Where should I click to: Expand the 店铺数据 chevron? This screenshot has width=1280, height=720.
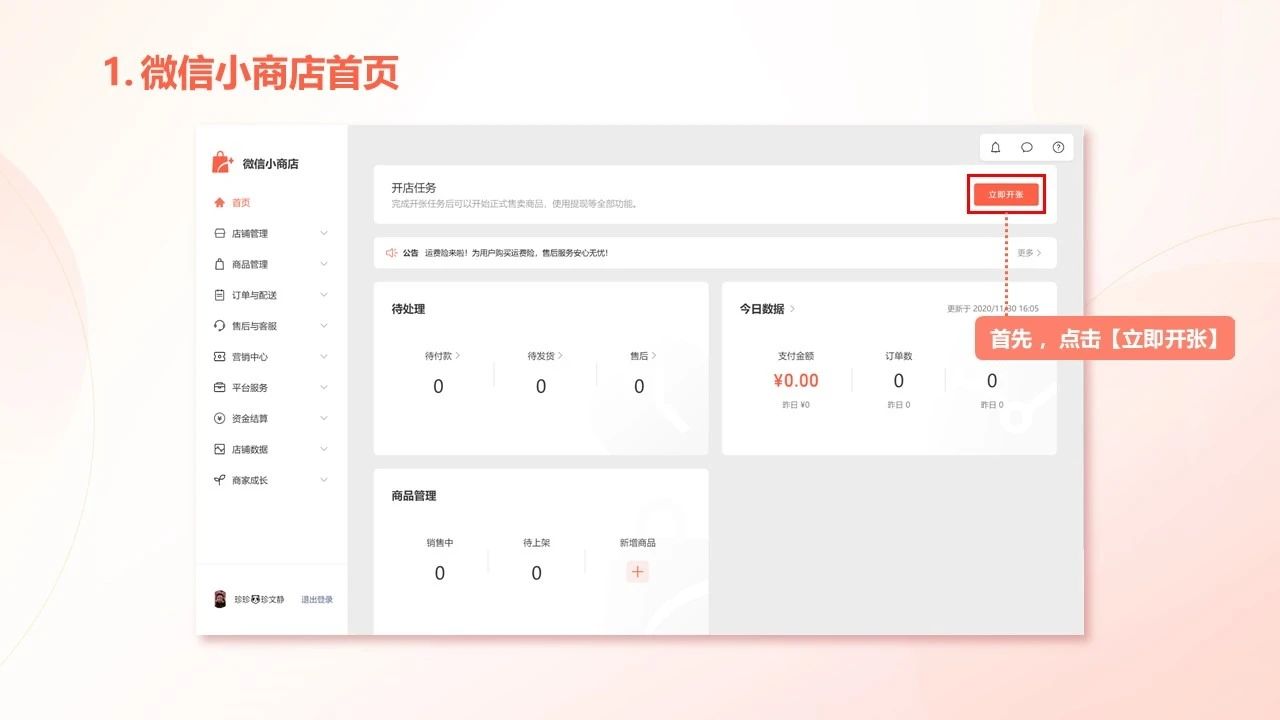(324, 449)
